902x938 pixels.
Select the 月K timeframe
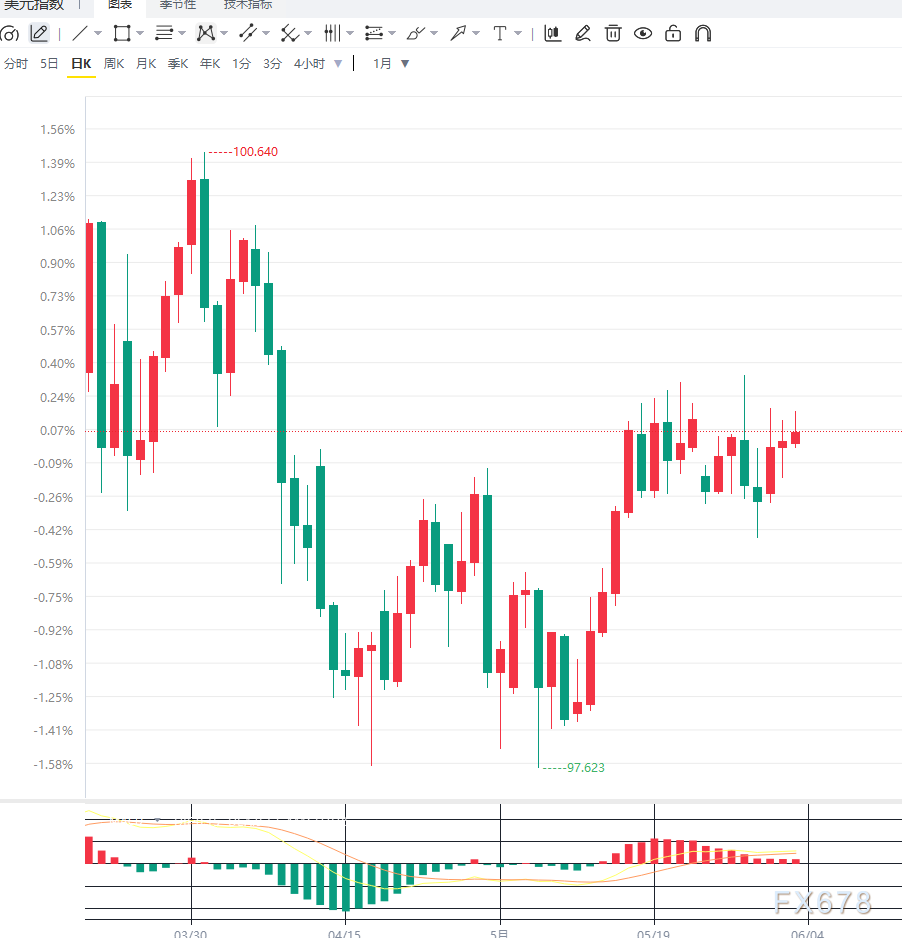(x=146, y=63)
